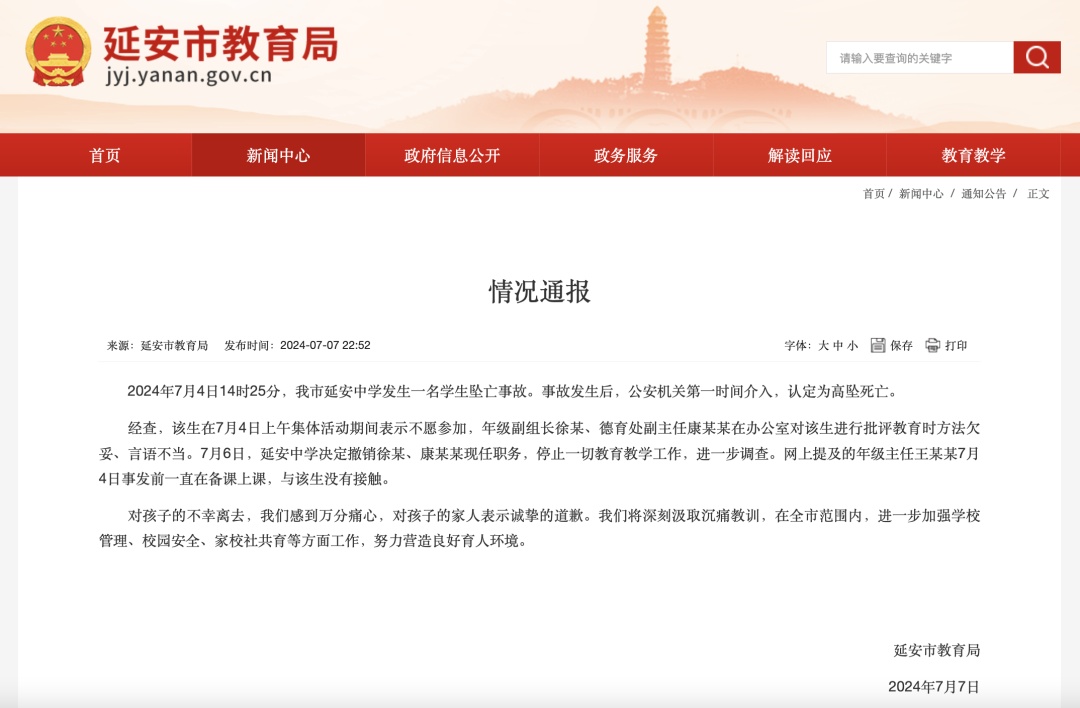Click the 新闻中心 breadcrumb link
Image resolution: width=1080 pixels, height=708 pixels.
click(922, 196)
